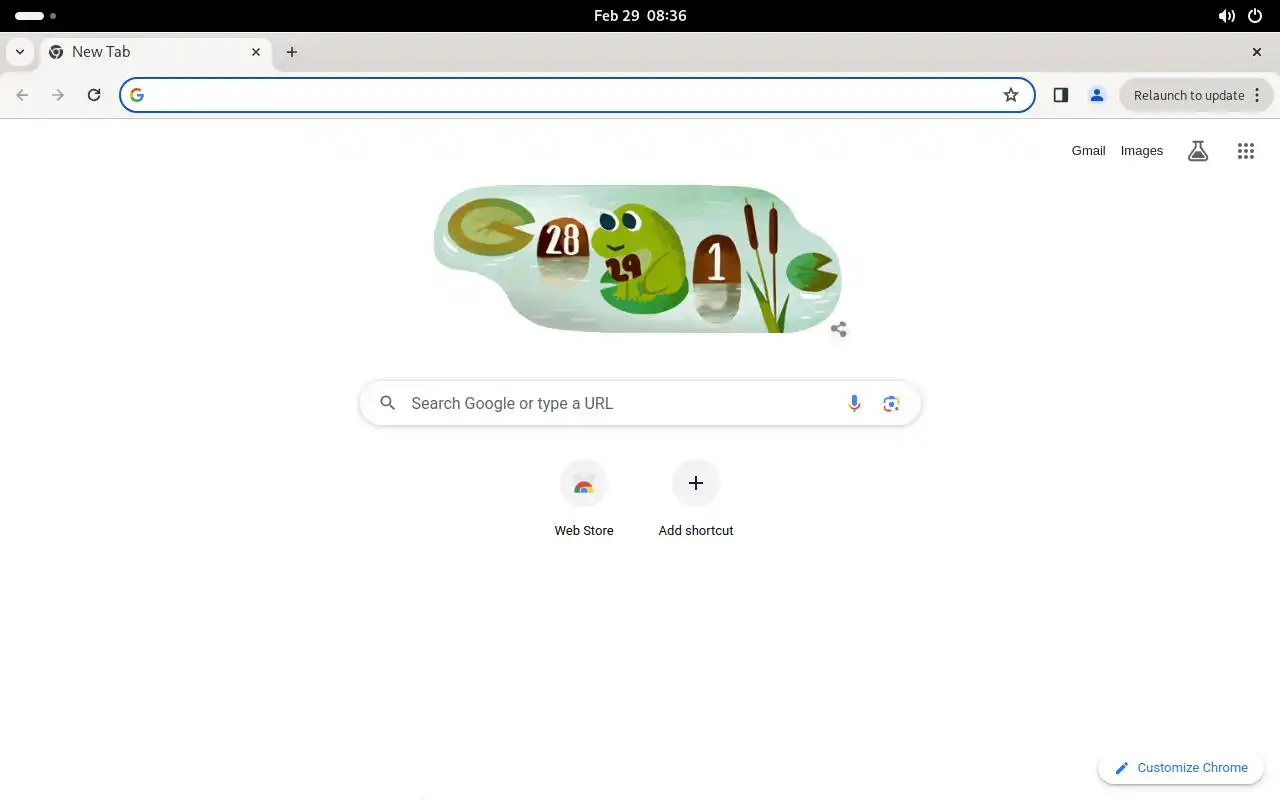Screen dimensions: 1280x800
Task: Start voice search with microphone icon
Action: pos(854,403)
